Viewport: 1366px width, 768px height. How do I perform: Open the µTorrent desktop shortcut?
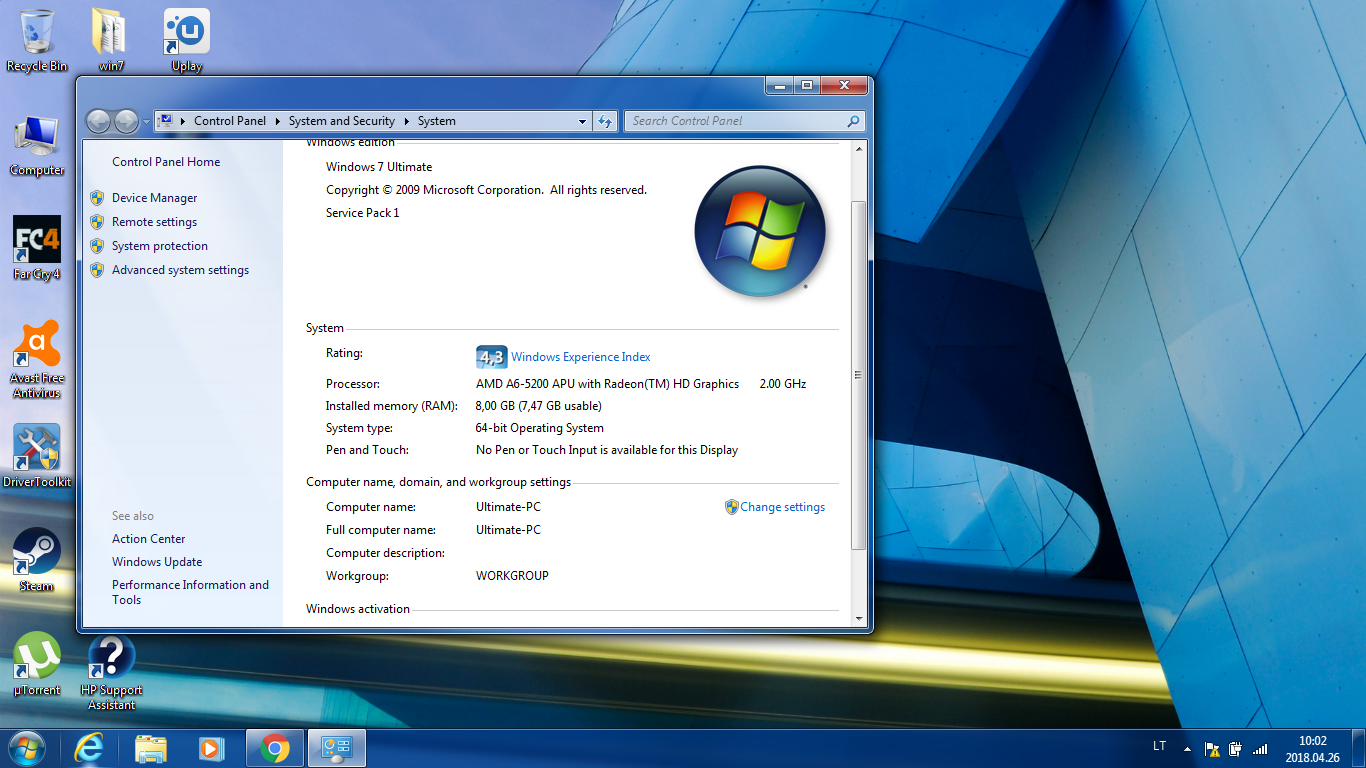(x=37, y=664)
